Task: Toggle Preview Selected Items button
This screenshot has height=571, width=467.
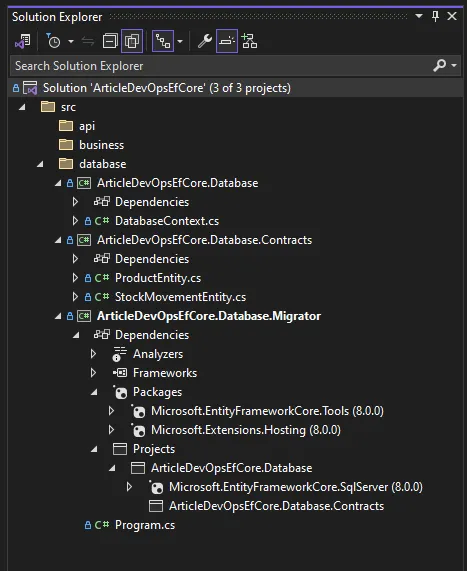Action: coord(227,41)
